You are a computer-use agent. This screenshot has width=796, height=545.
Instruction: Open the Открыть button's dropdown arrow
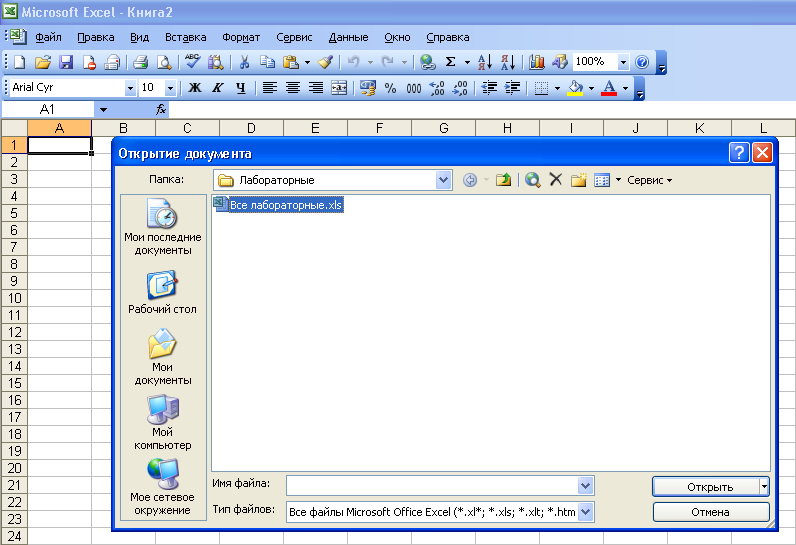point(764,487)
